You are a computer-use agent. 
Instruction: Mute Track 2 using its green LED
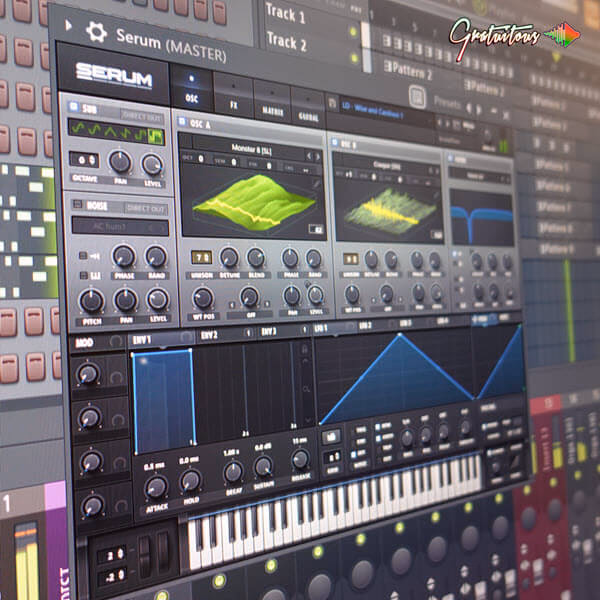pos(354,58)
